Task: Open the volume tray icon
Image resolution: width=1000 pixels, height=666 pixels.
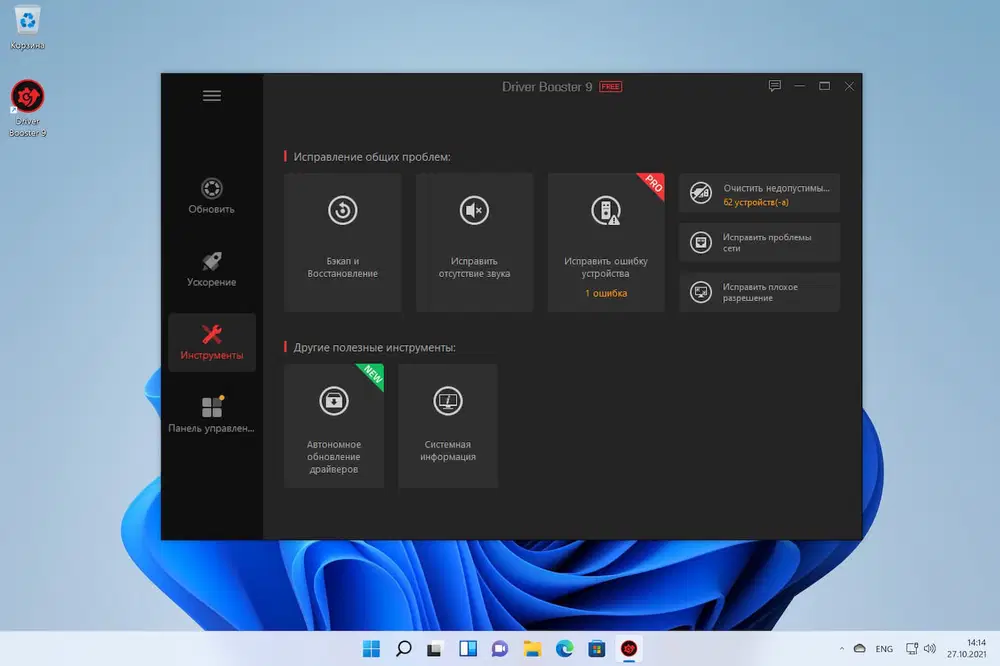Action: [x=930, y=649]
